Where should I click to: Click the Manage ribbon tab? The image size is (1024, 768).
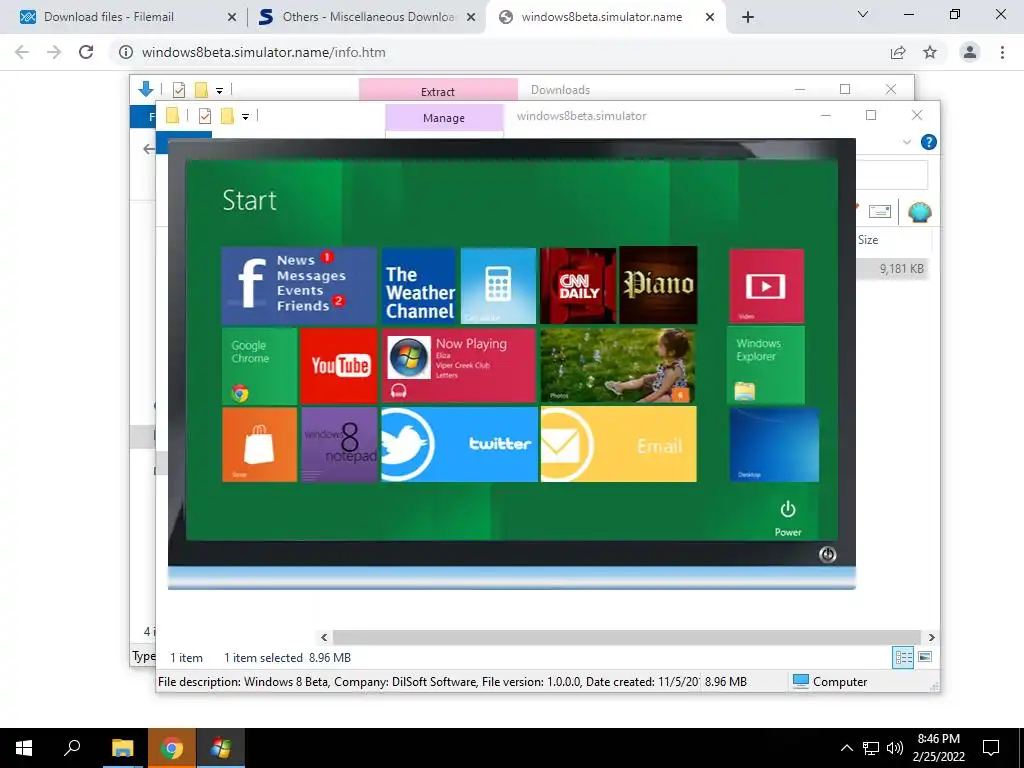pos(444,118)
